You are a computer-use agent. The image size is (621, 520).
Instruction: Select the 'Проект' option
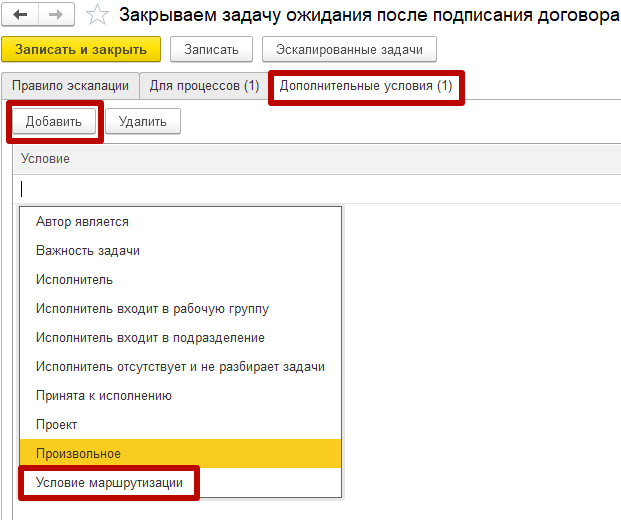[181, 425]
